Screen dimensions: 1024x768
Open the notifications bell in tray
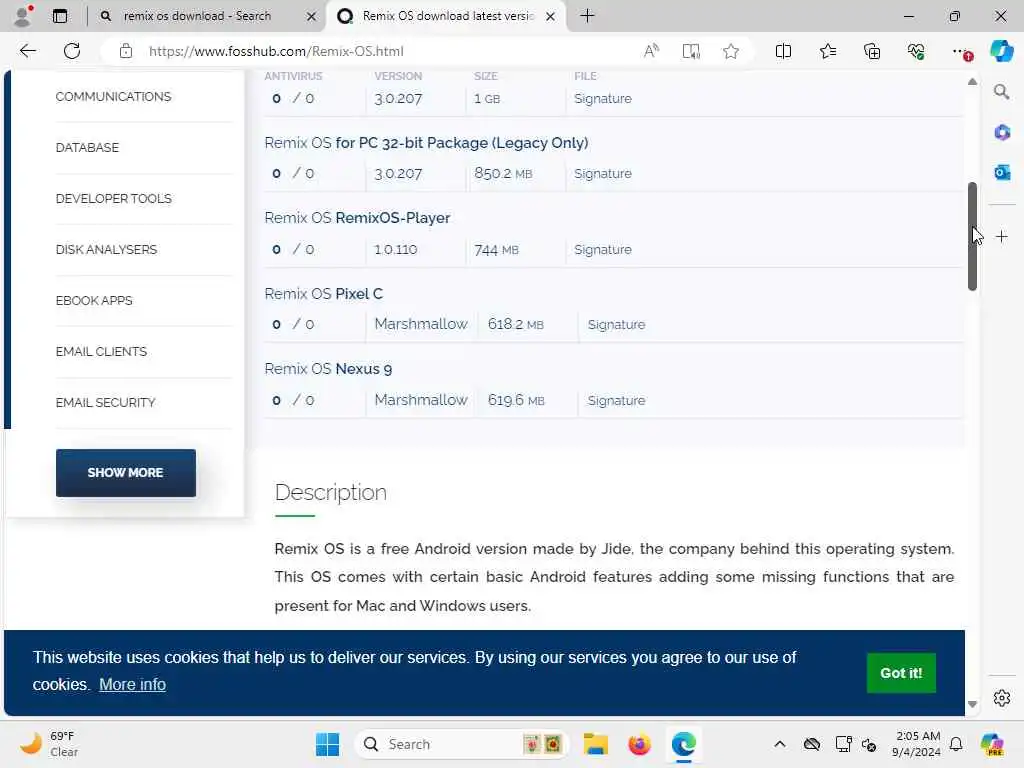[x=956, y=744]
